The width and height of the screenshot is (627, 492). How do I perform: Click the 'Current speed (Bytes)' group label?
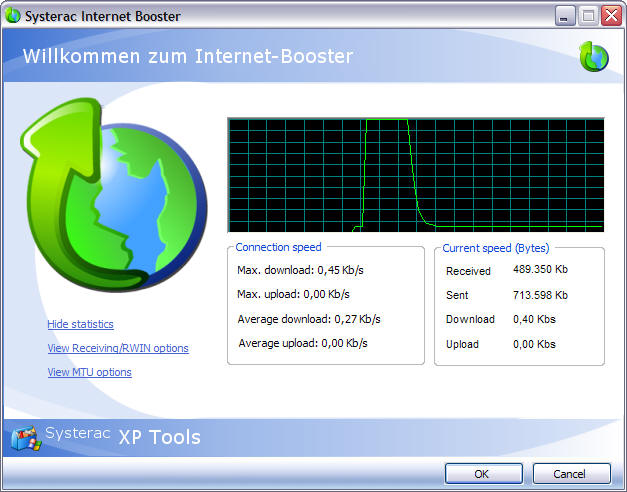(496, 248)
